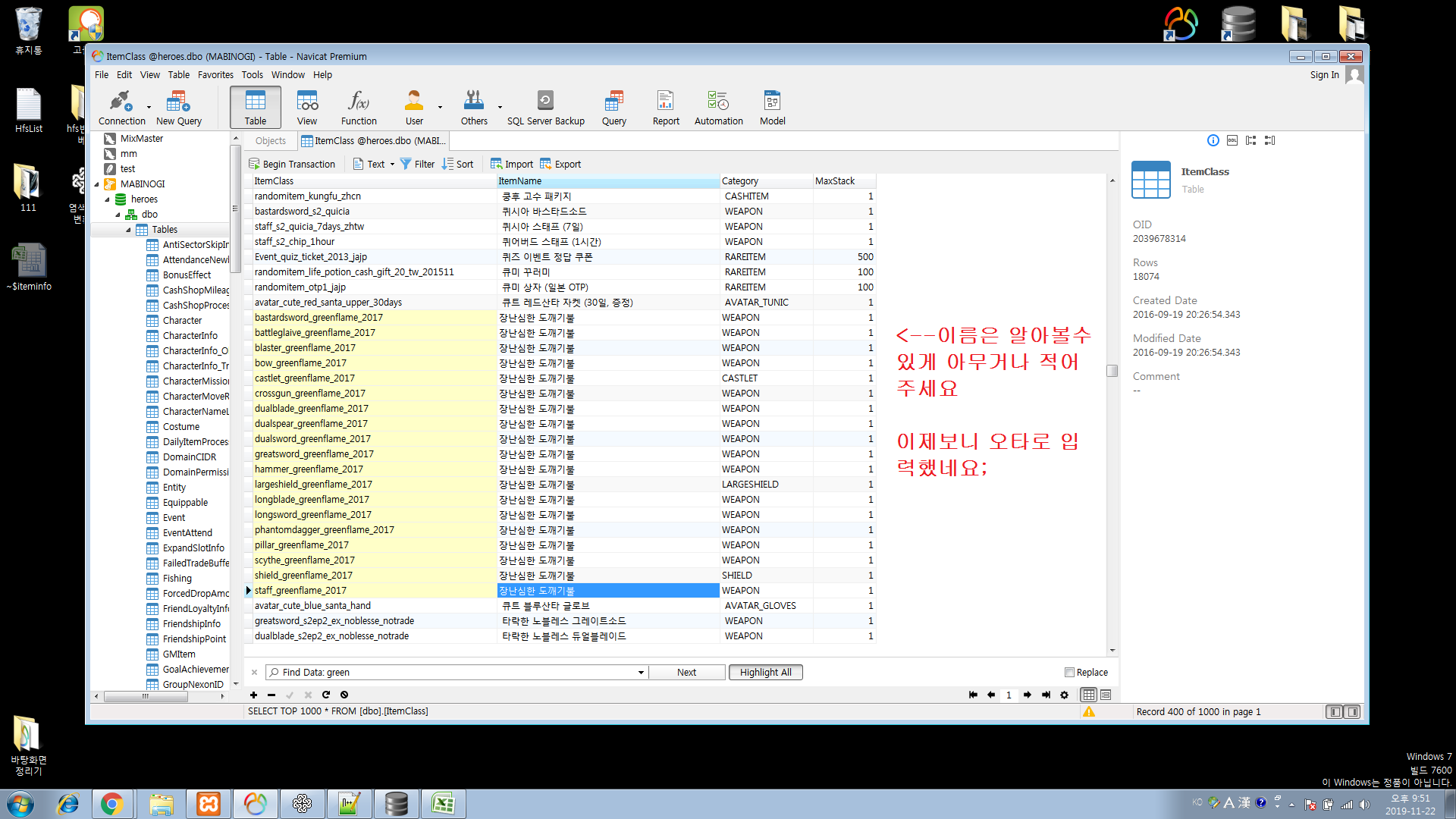The height and width of the screenshot is (819, 1456).
Task: Expand the User dropdown arrow
Action: click(x=440, y=107)
